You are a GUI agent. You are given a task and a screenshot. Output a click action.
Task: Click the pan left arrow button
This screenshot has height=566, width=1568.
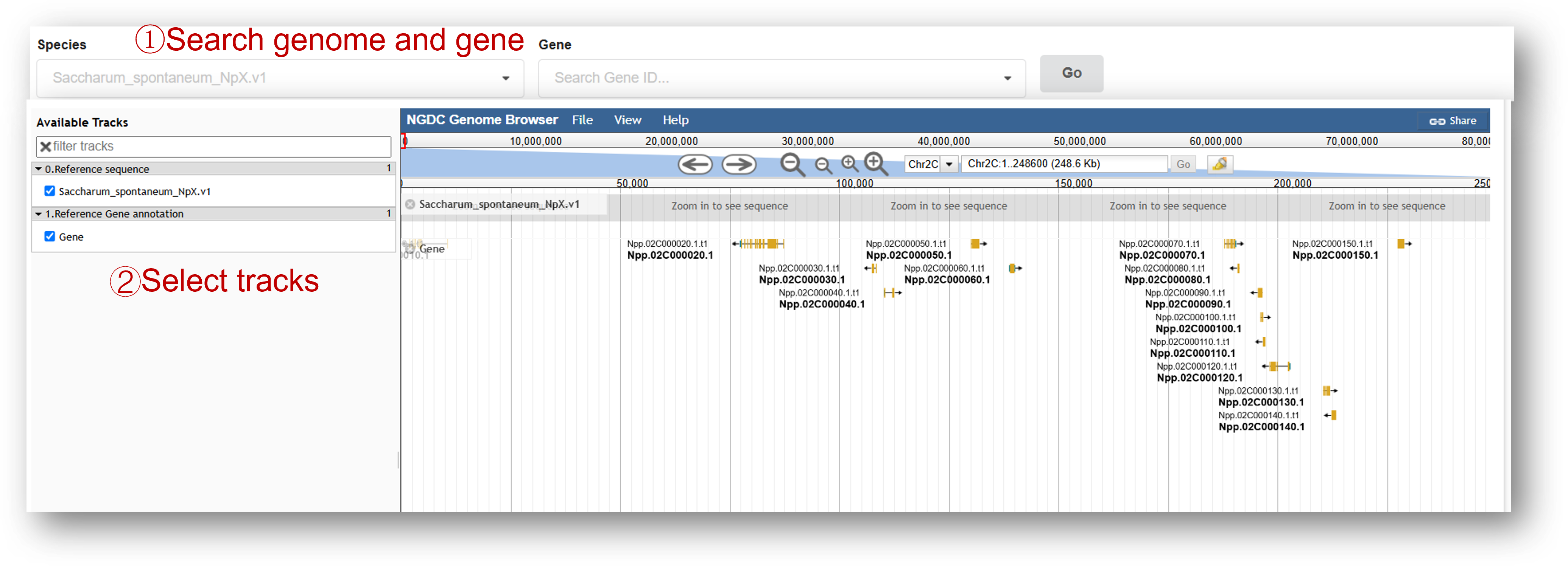[694, 164]
